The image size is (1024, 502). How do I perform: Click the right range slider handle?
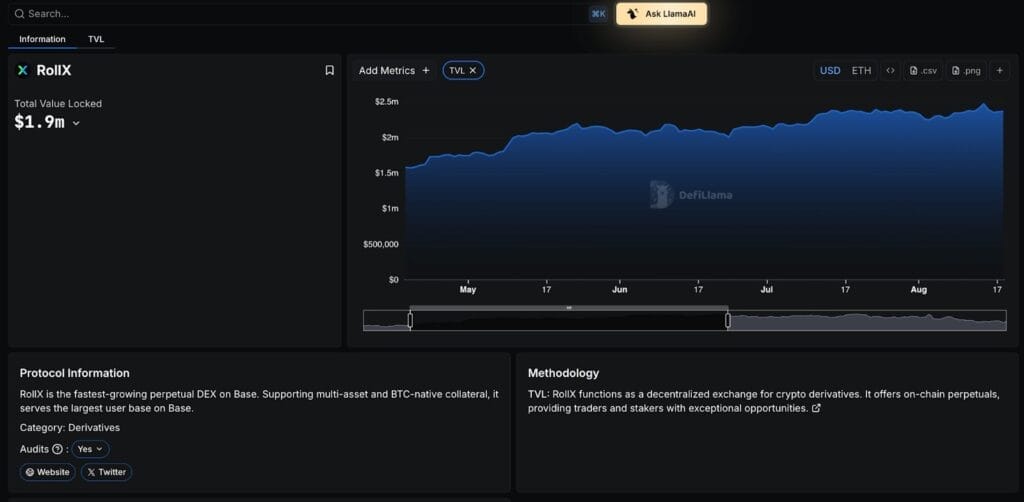pos(728,320)
